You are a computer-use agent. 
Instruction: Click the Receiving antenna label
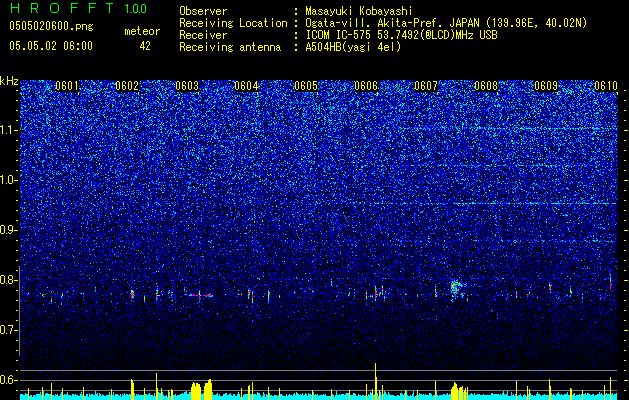pos(230,47)
